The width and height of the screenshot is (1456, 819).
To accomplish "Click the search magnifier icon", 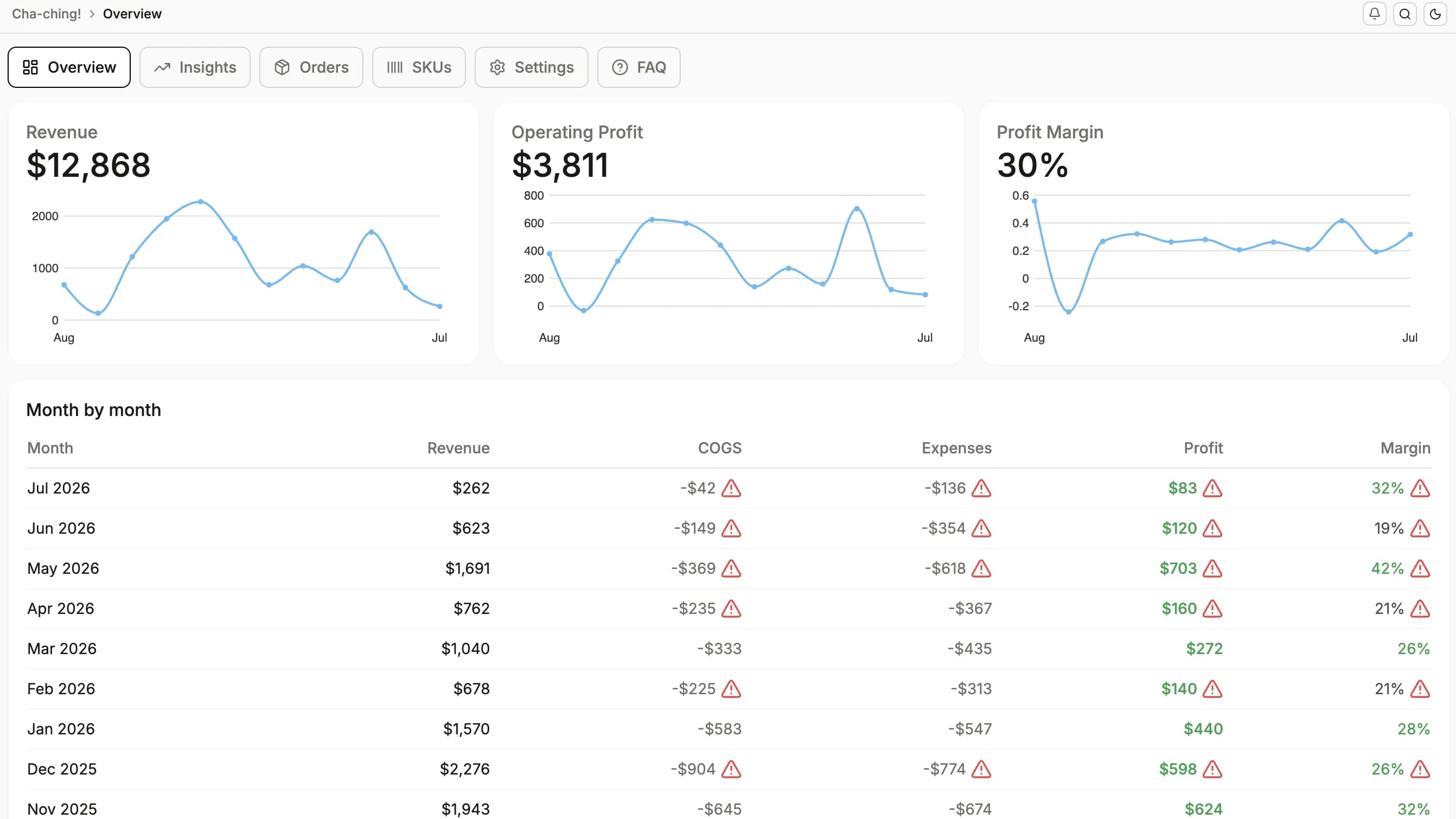I will pos(1404,14).
